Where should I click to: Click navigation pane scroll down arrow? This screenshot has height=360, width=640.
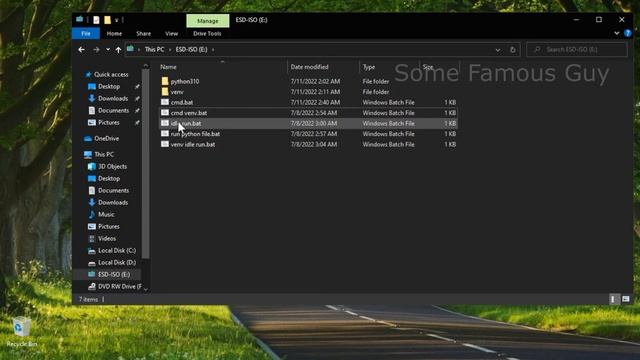[146, 289]
